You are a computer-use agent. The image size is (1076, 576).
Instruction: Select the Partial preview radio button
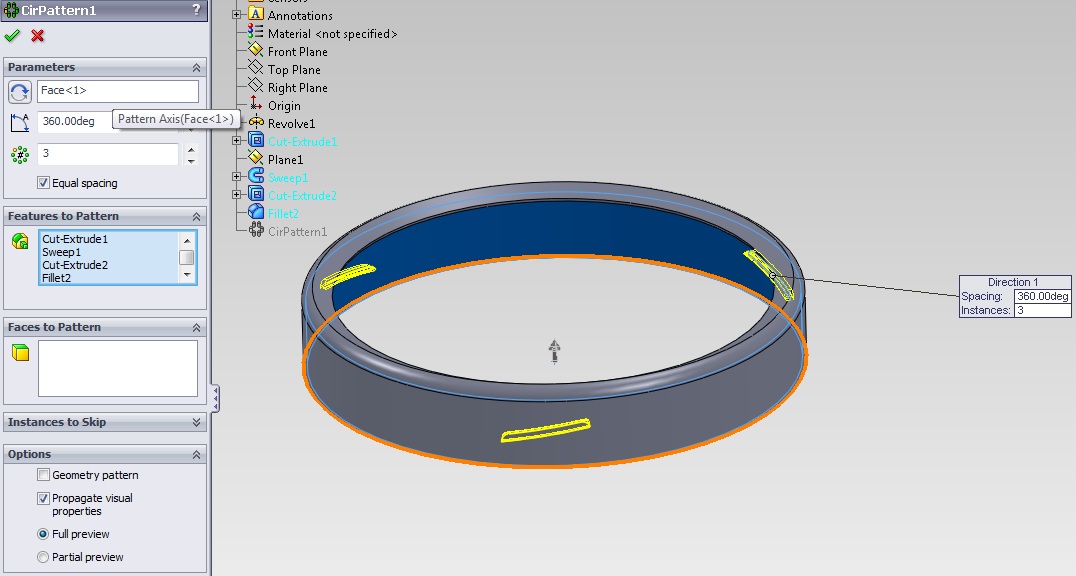[x=43, y=557]
